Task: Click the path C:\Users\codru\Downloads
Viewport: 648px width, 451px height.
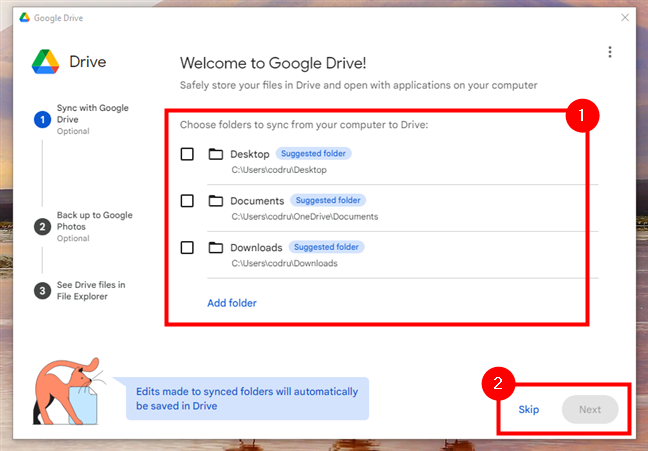Action: 284,263
